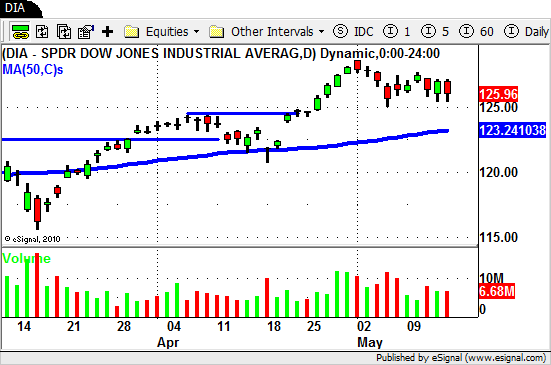Click the green symbol link chain icon
This screenshot has width=551, height=365.
click(20, 32)
